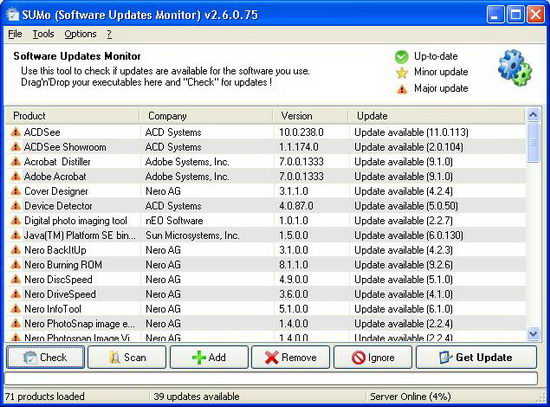The image size is (550, 407).
Task: Select the Nero DriveSpeed row
Action: 265,294
